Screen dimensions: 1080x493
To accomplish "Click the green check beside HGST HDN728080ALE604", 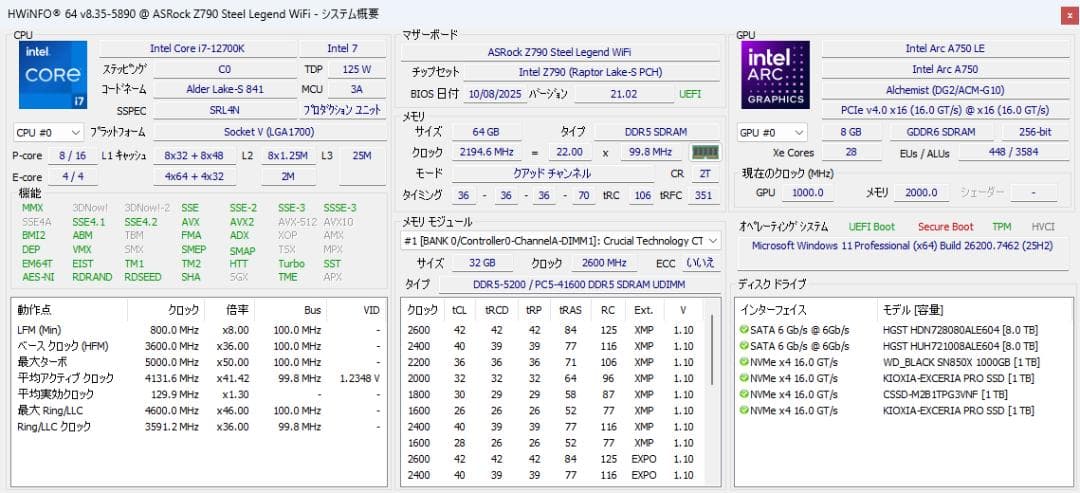I will coord(744,330).
